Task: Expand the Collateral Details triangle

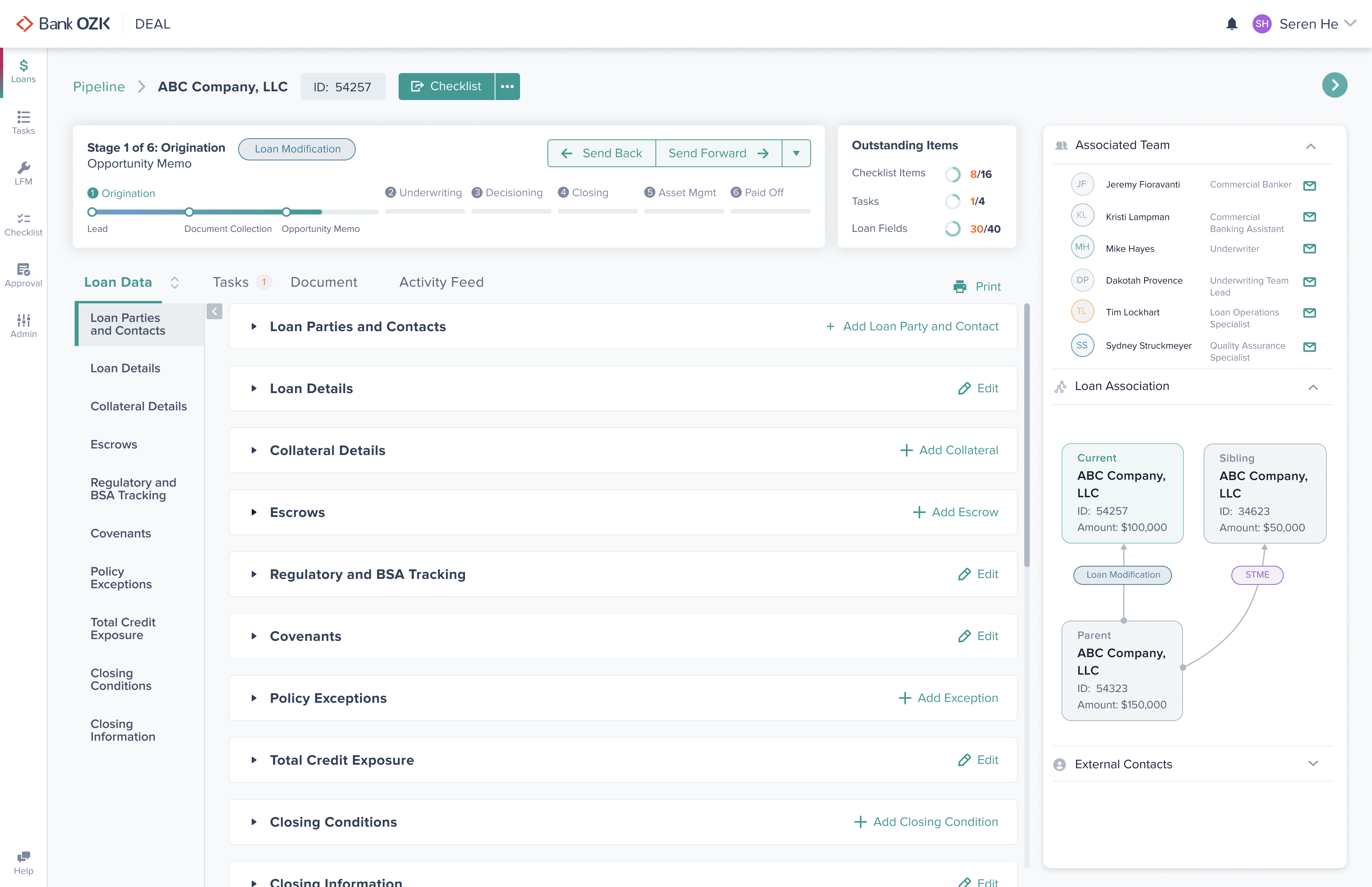Action: pyautogui.click(x=253, y=450)
